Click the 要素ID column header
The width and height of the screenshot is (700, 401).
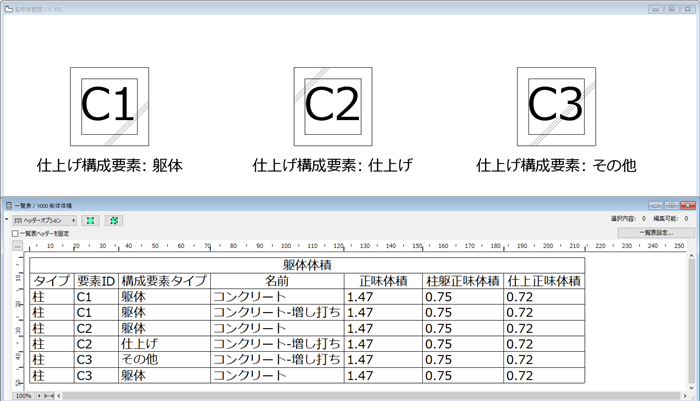click(x=96, y=281)
